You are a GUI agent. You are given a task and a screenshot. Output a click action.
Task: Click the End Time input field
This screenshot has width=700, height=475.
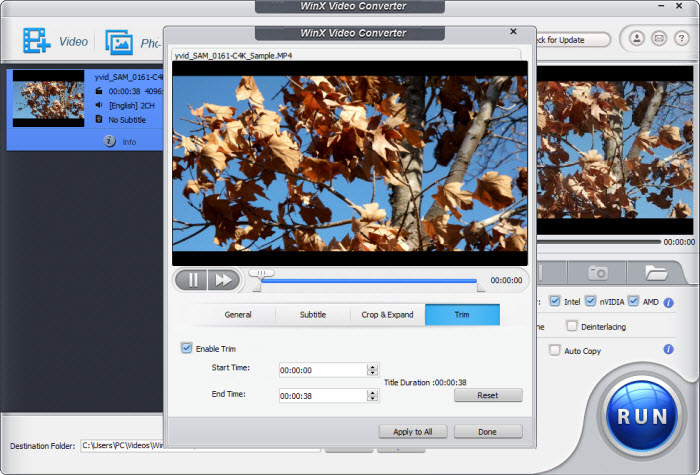[324, 396]
